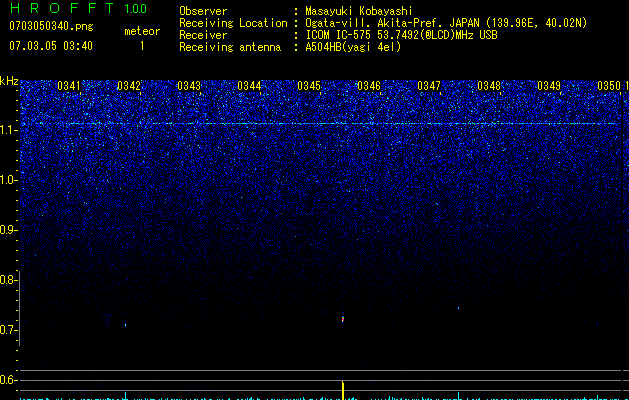Click the kHz axis unit label
Viewport: 629px width, 400px height.
pyautogui.click(x=9, y=80)
